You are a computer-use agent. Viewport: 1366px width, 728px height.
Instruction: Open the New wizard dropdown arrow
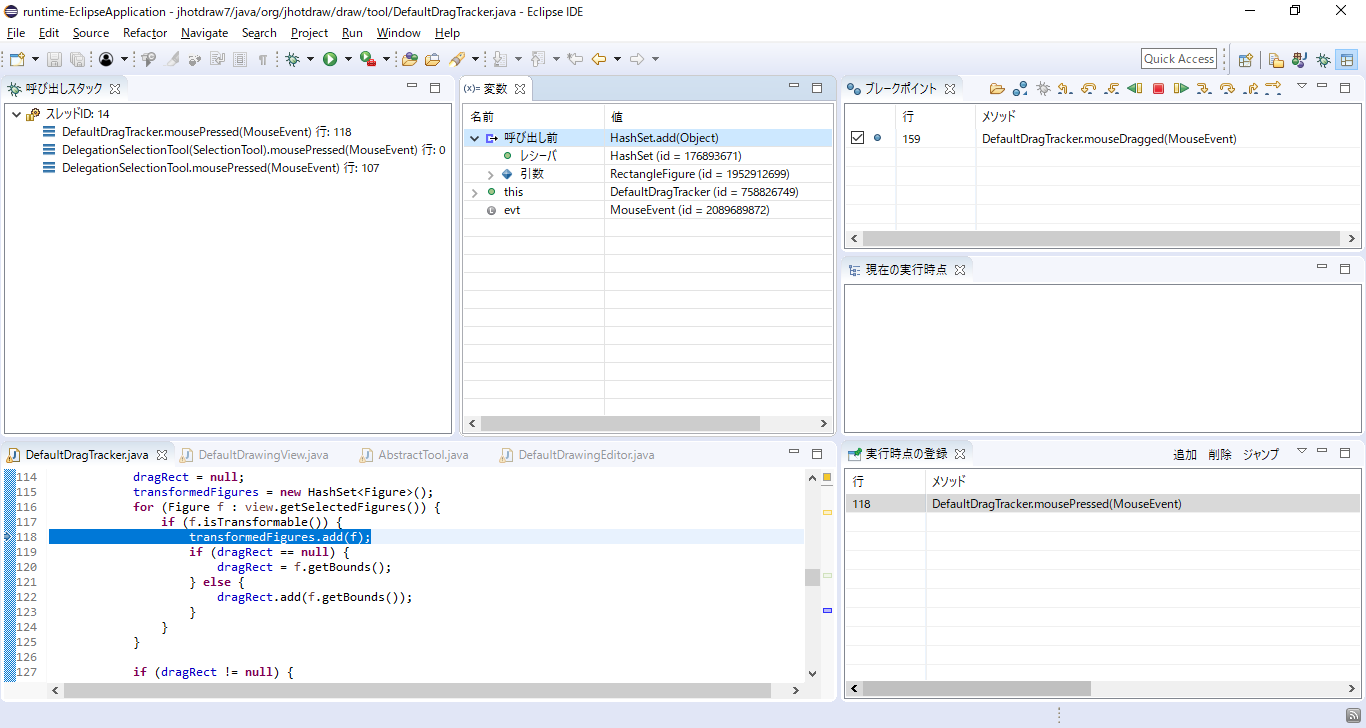click(x=35, y=59)
